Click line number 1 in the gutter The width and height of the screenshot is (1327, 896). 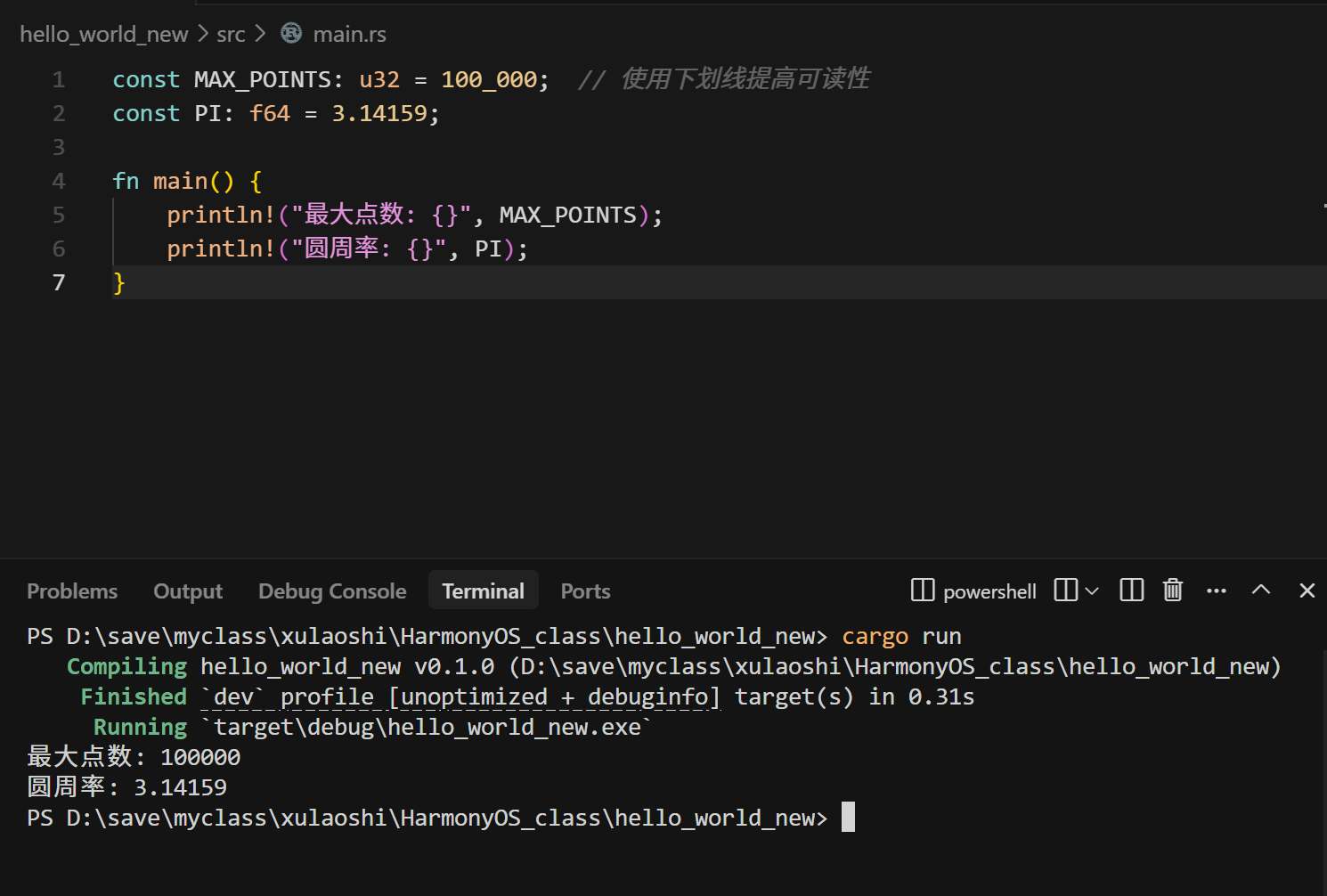click(x=59, y=80)
